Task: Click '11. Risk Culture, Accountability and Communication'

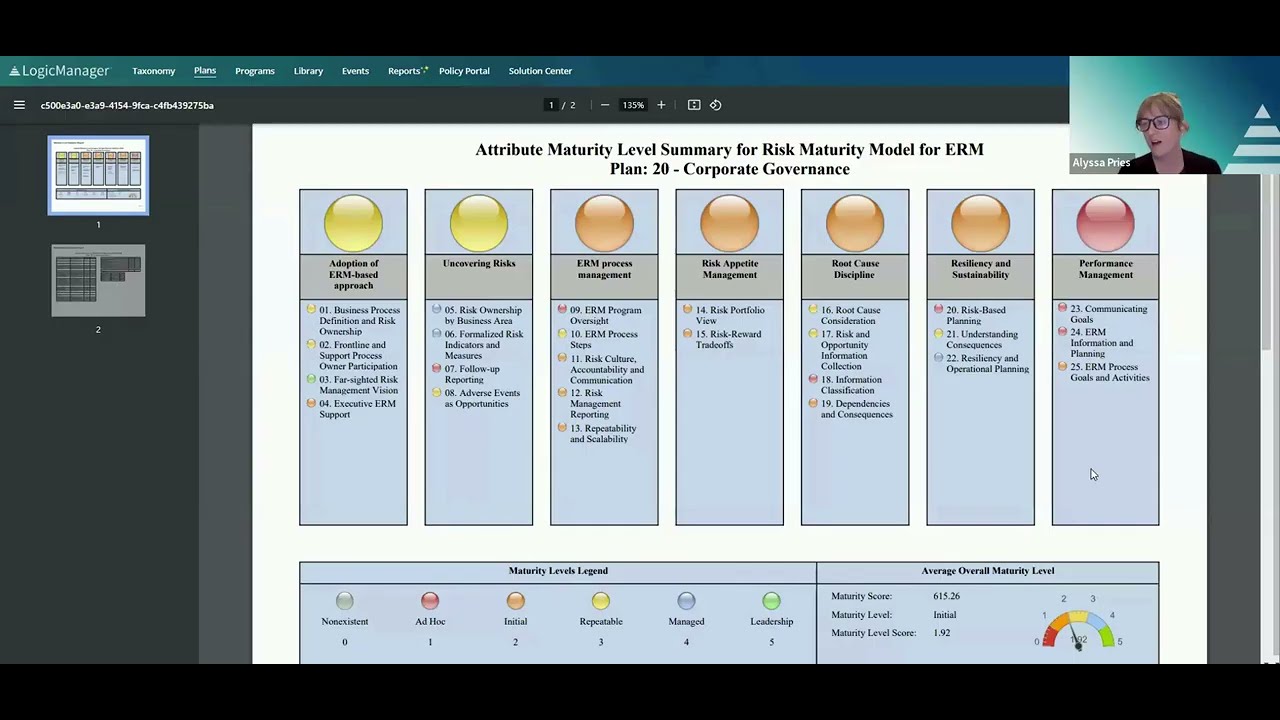Action: (x=607, y=369)
